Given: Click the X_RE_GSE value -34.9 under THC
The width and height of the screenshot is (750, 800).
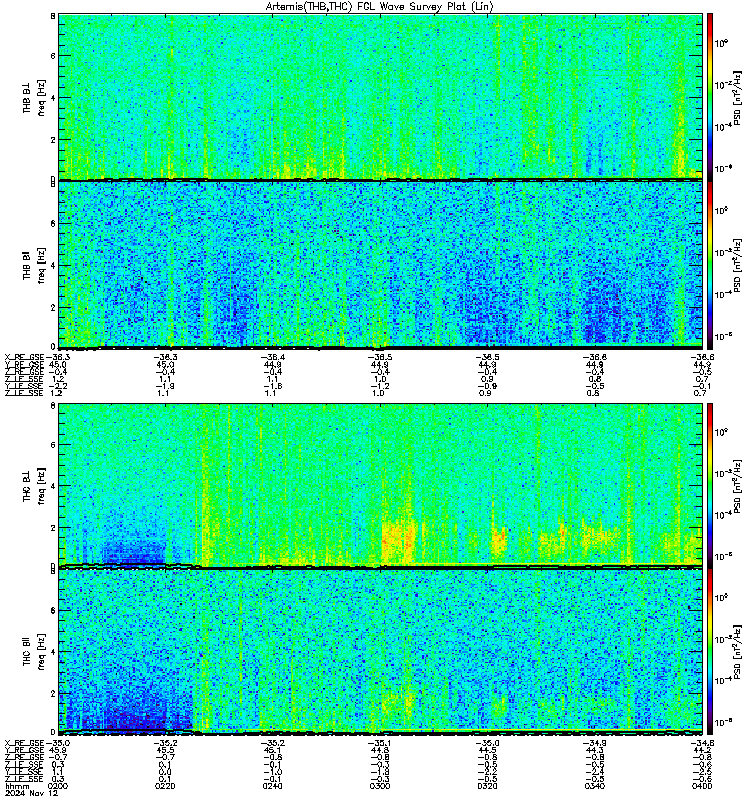Looking at the screenshot, I should tap(594, 743).
